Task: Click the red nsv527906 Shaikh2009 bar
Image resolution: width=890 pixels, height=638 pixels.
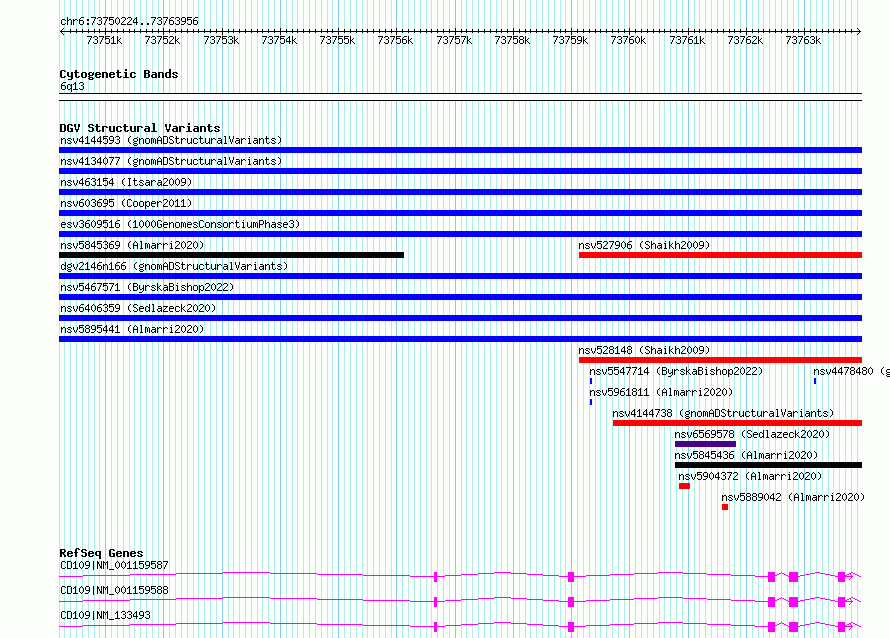Action: click(720, 255)
